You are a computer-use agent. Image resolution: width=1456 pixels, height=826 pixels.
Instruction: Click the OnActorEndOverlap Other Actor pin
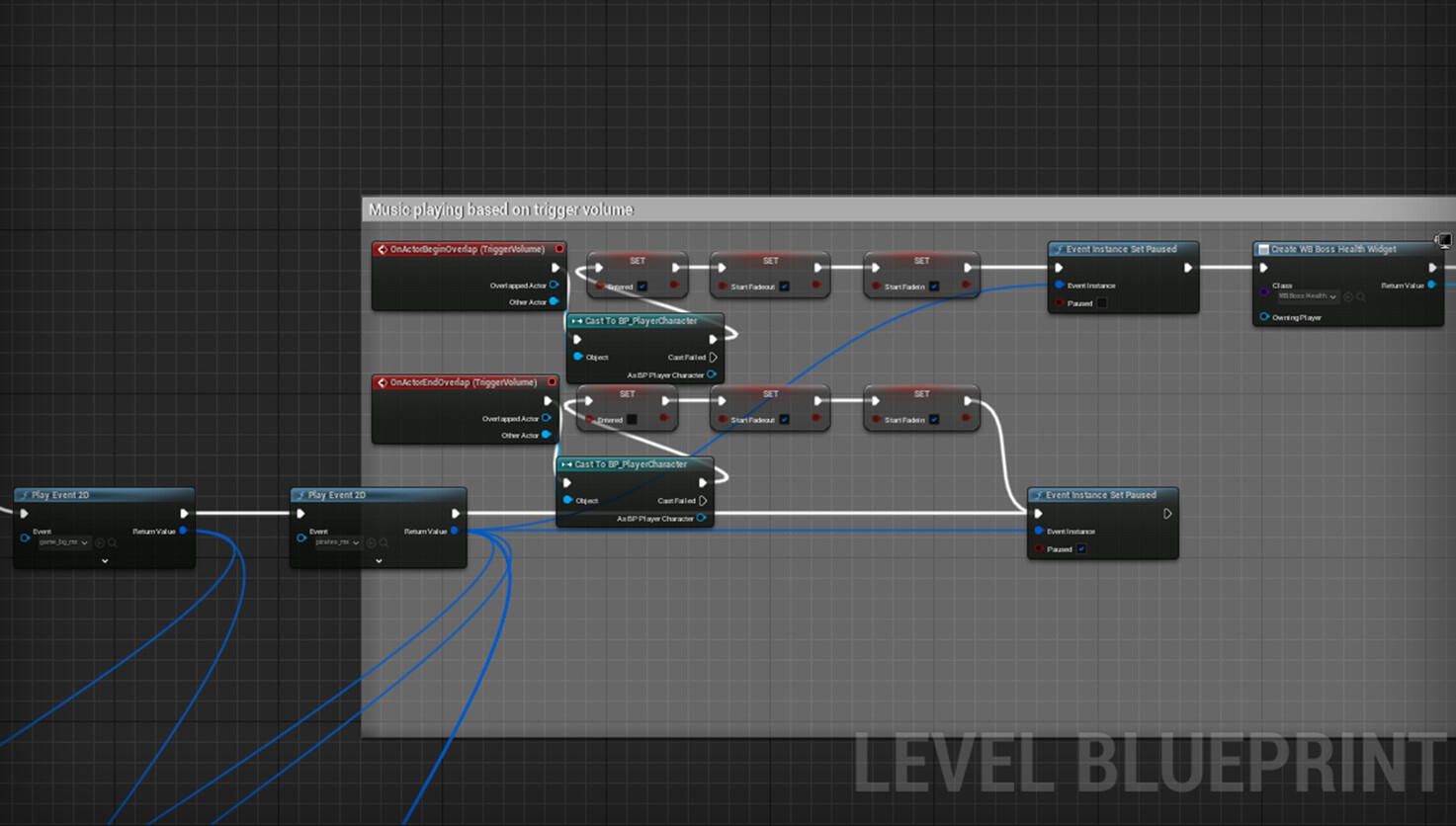tap(547, 435)
